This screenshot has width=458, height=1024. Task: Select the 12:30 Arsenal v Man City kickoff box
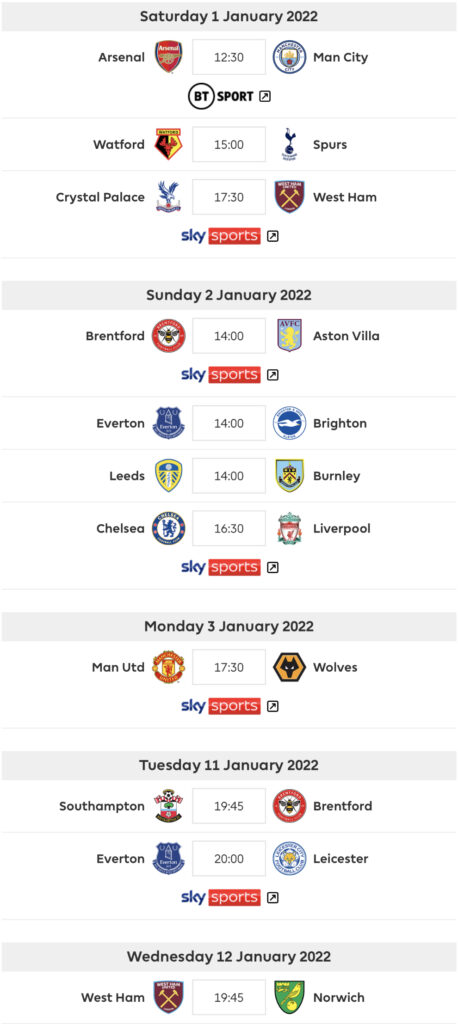coord(229,57)
